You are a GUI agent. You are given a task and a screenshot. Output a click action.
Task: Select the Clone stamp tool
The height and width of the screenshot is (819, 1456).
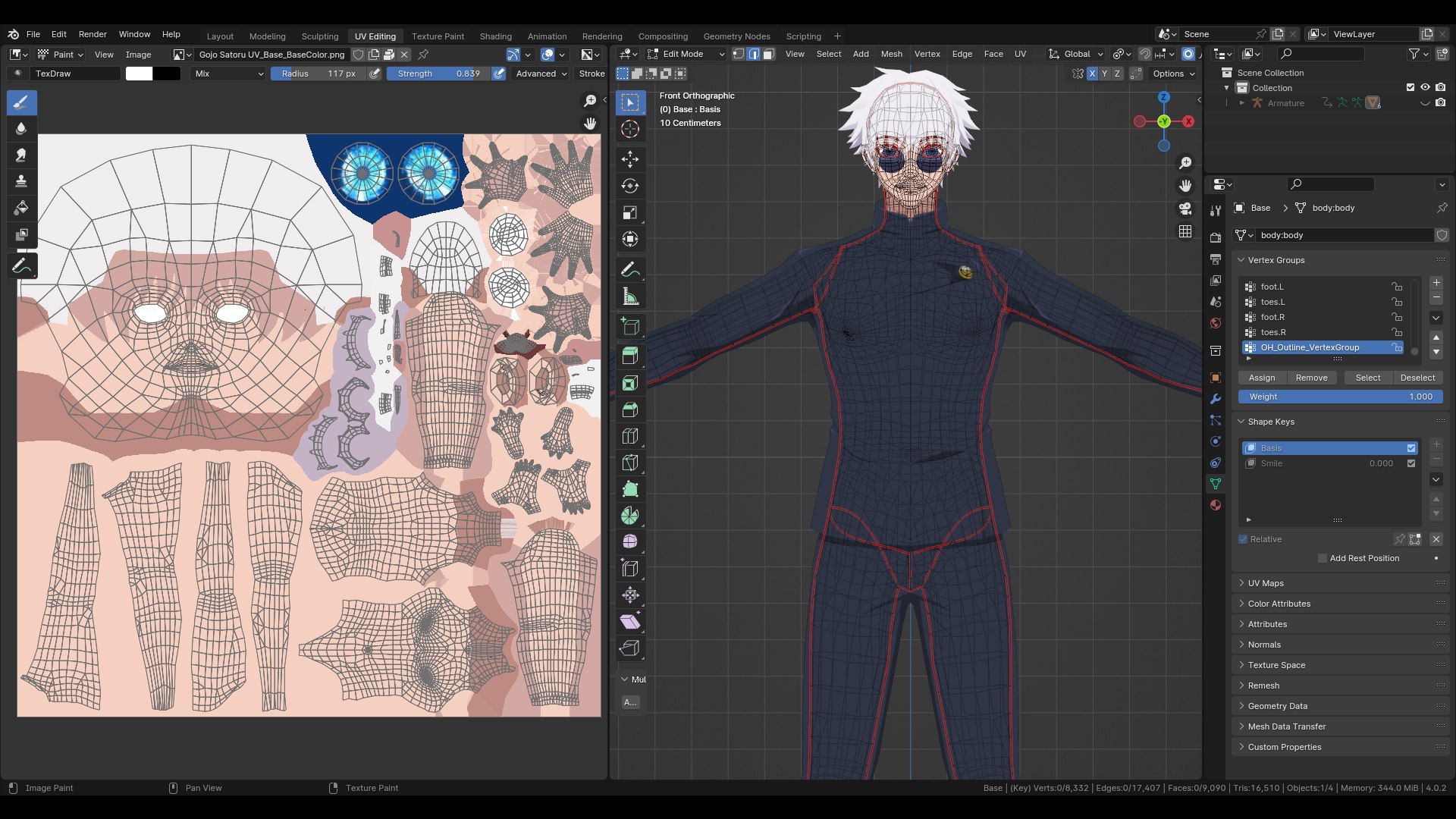click(22, 182)
